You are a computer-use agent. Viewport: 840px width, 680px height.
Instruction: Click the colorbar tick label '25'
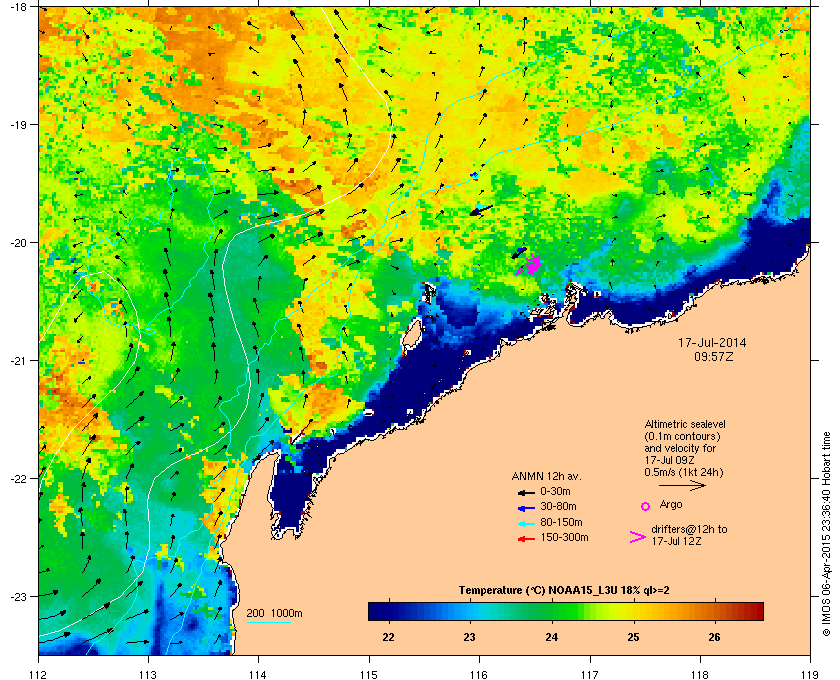633,637
